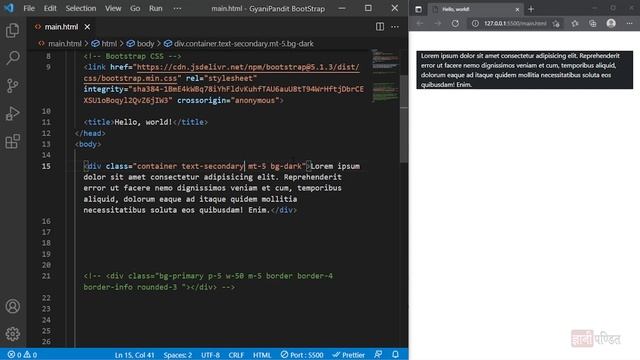This screenshot has width=640, height=360.
Task: Open browser Favorites list
Action: [575, 24]
